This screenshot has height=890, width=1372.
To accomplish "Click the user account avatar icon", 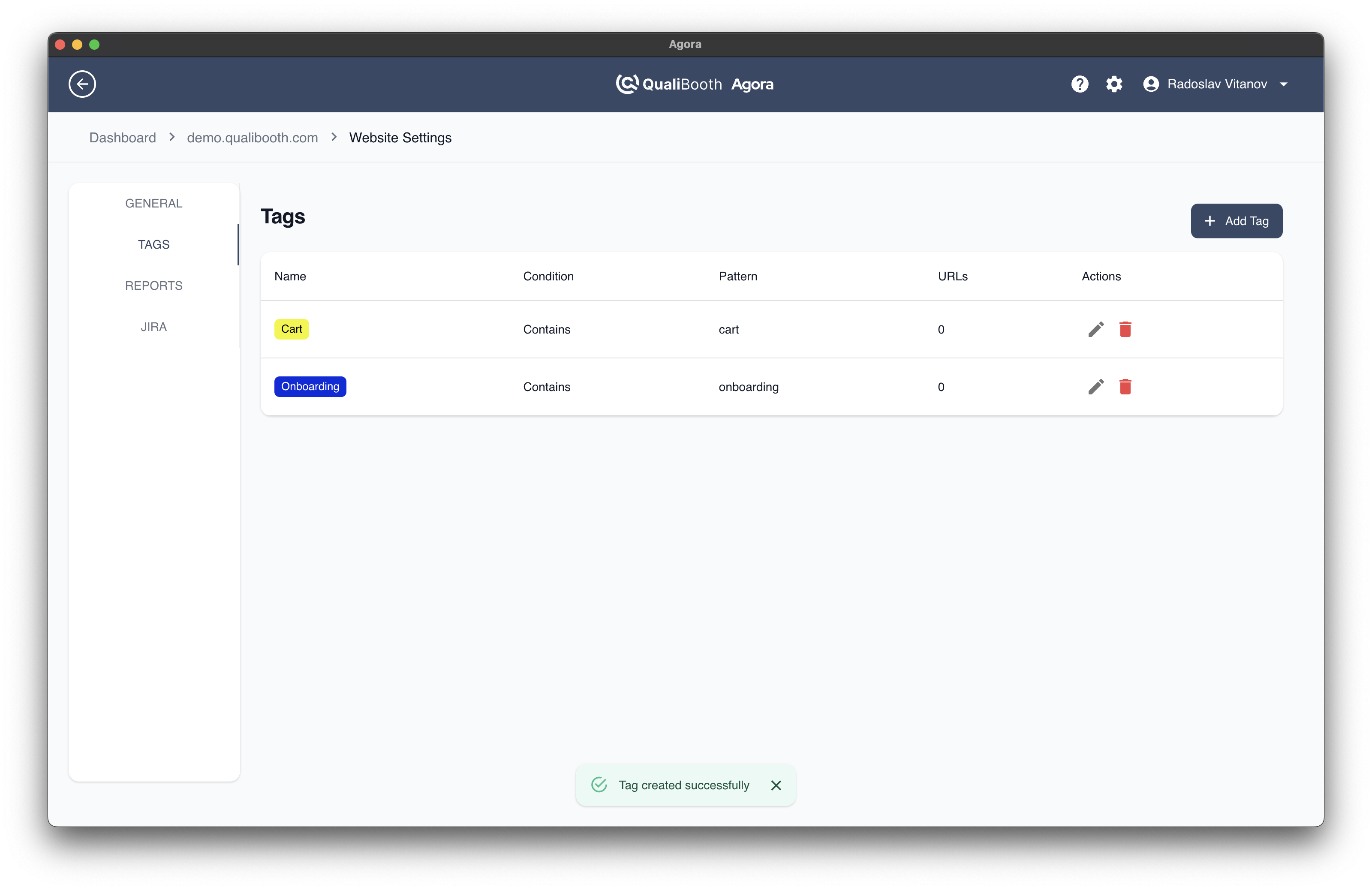I will [x=1151, y=84].
